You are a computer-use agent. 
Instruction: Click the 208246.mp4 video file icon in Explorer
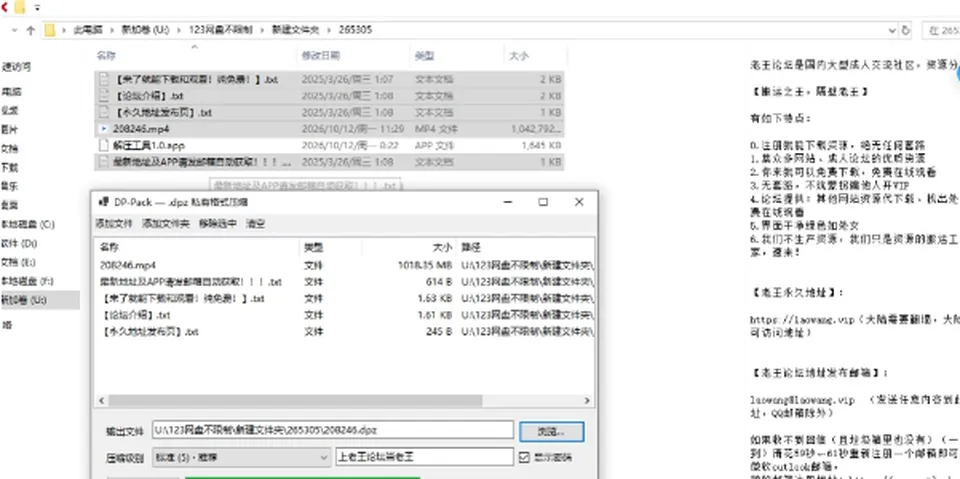tap(103, 129)
